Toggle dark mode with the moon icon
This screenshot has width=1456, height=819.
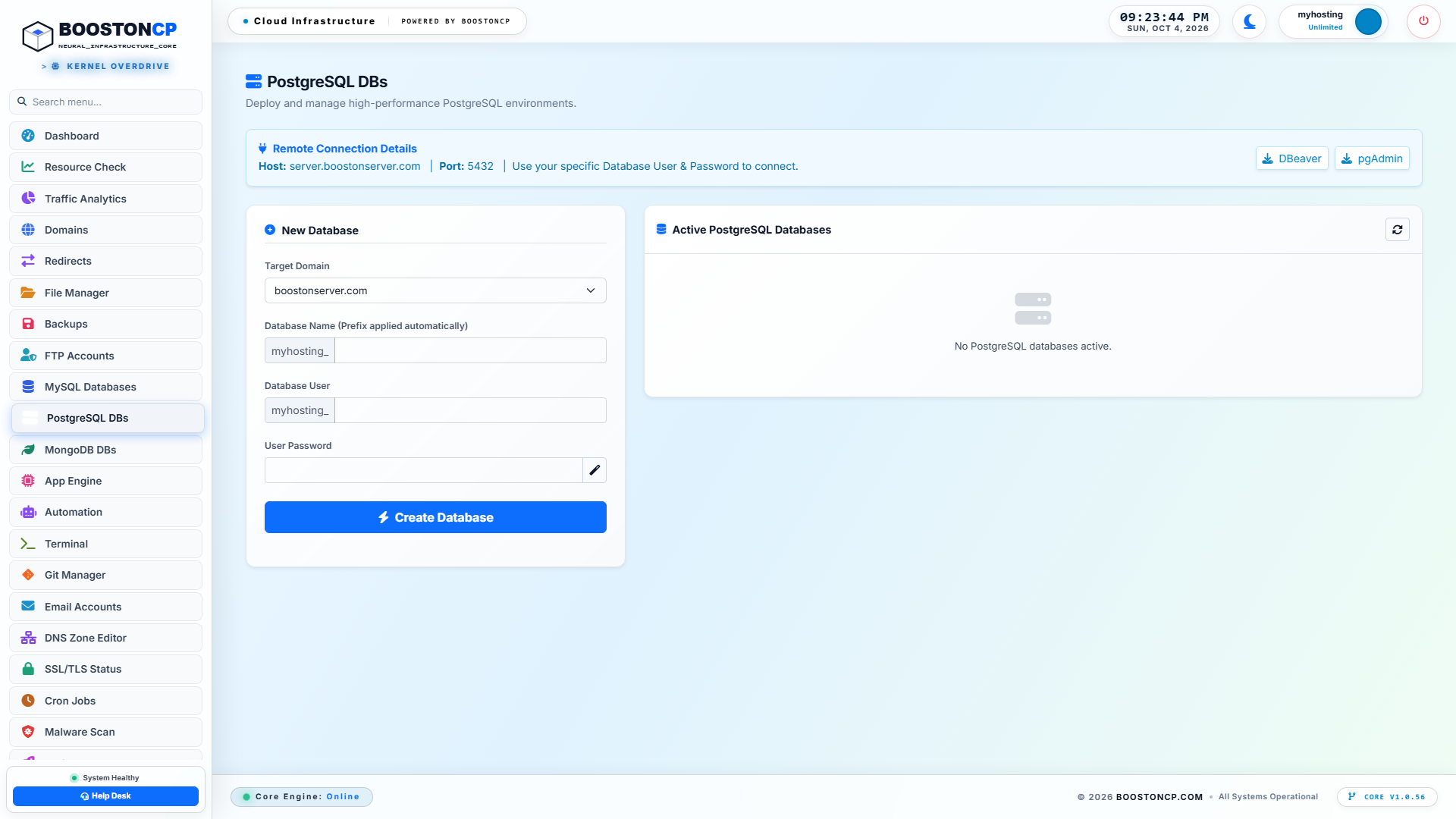point(1249,21)
